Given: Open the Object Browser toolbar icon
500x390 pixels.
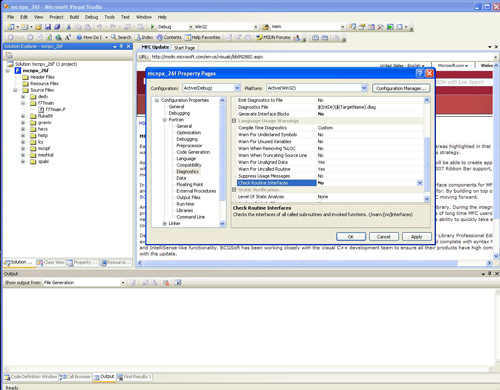Looking at the screenshot, I should [x=371, y=27].
